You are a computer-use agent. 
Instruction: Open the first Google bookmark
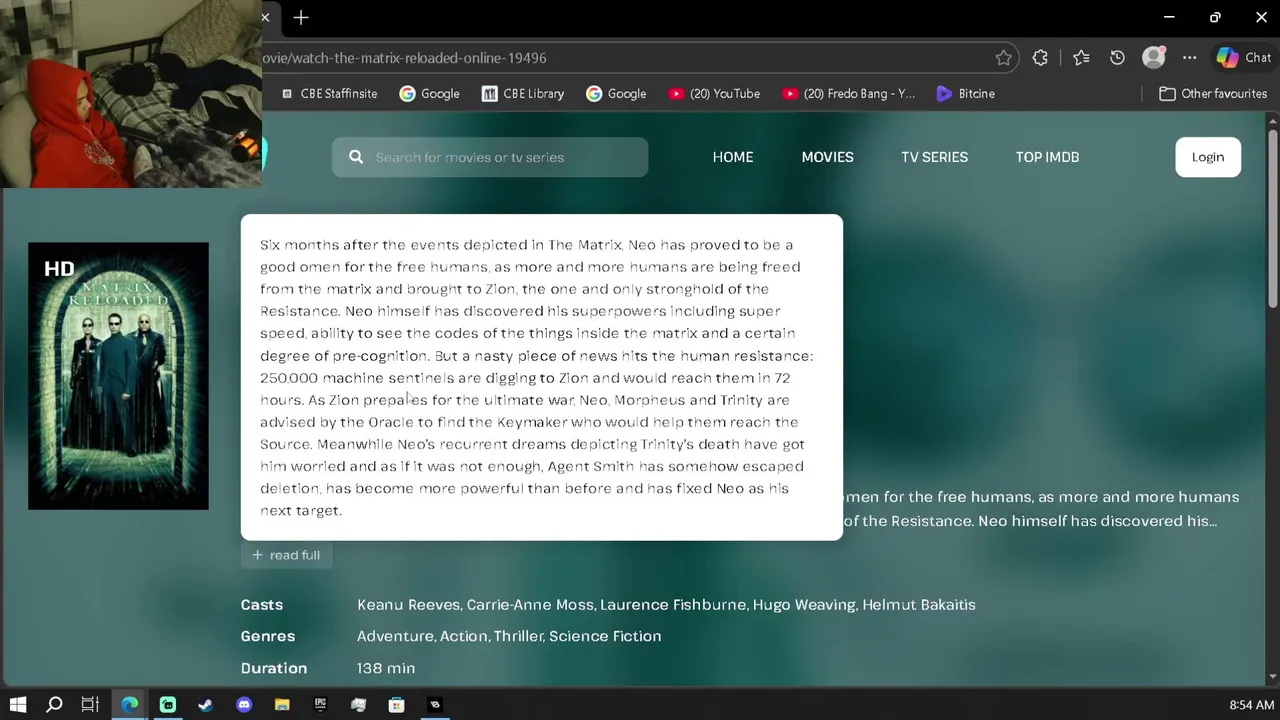click(x=429, y=93)
